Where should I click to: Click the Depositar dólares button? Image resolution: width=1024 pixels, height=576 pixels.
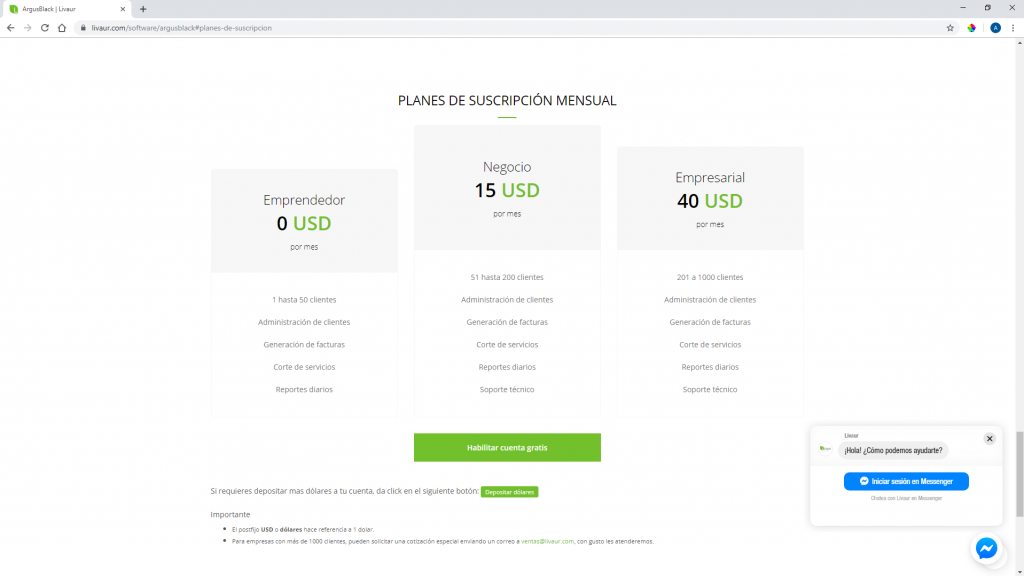pos(509,492)
